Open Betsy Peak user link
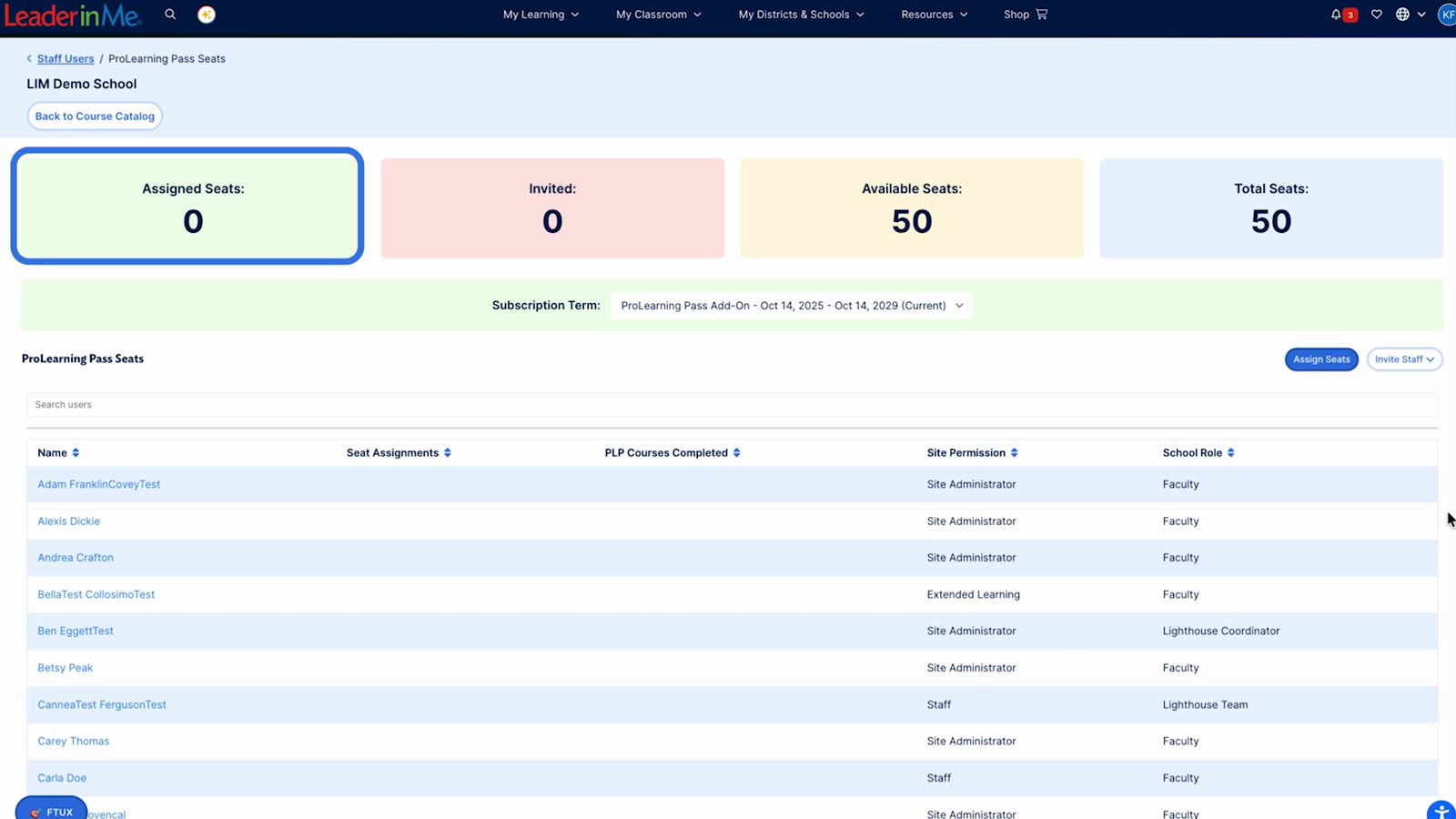This screenshot has height=819, width=1456. coord(65,668)
